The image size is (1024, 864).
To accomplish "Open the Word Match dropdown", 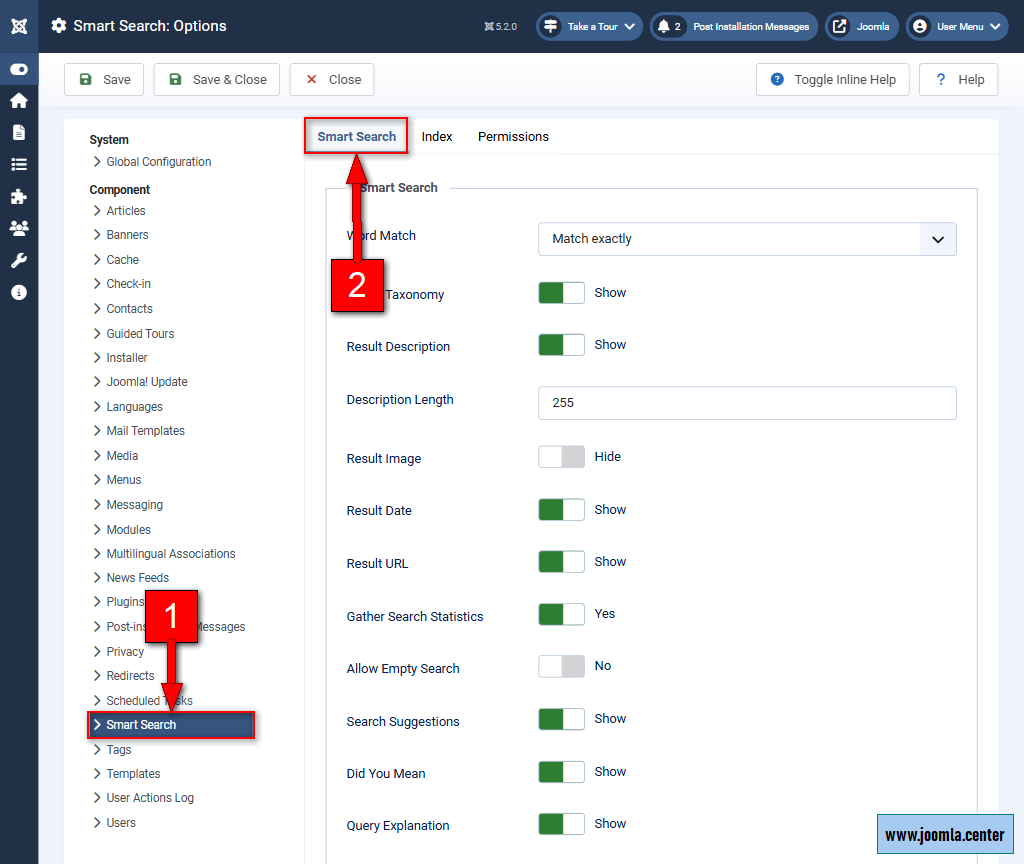I will click(x=747, y=239).
